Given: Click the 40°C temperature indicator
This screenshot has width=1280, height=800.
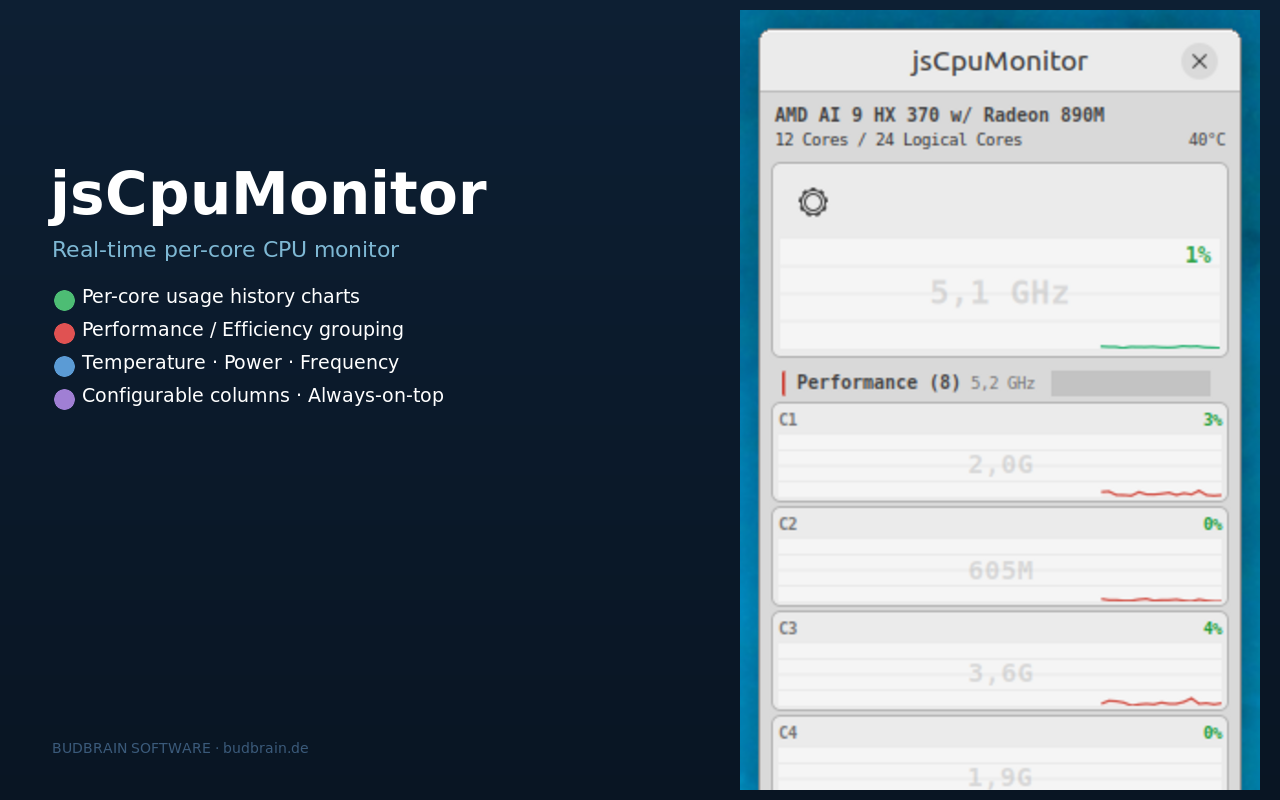Looking at the screenshot, I should pyautogui.click(x=1205, y=140).
